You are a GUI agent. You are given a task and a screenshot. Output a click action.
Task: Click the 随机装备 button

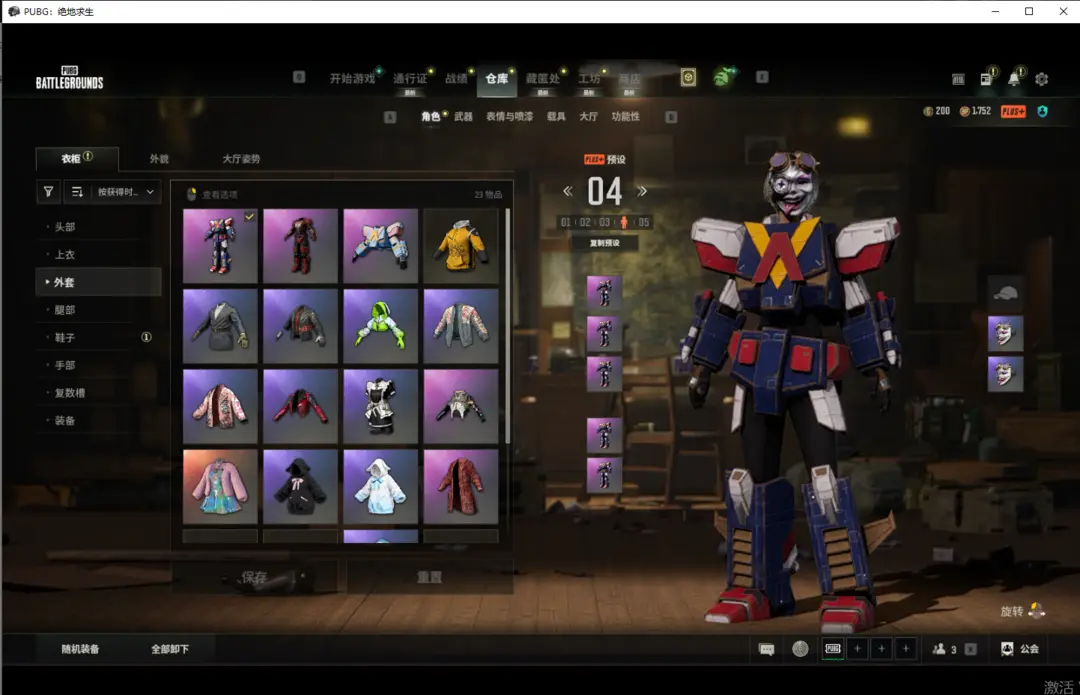click(x=81, y=649)
